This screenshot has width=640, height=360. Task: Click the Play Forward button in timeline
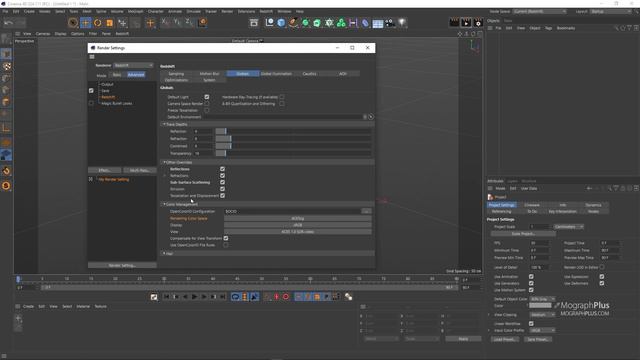[194, 297]
